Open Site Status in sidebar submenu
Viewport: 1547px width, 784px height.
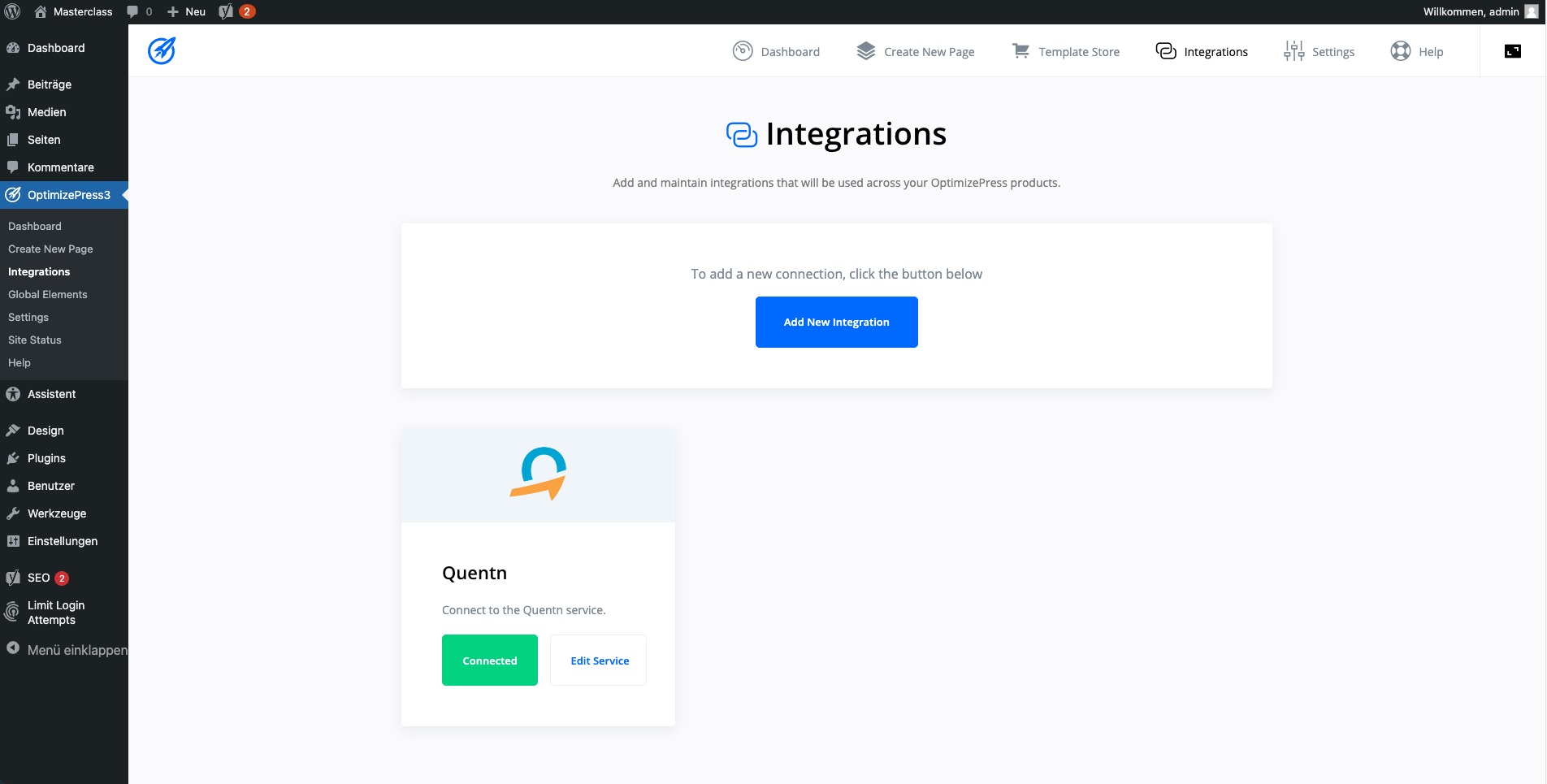coord(35,340)
